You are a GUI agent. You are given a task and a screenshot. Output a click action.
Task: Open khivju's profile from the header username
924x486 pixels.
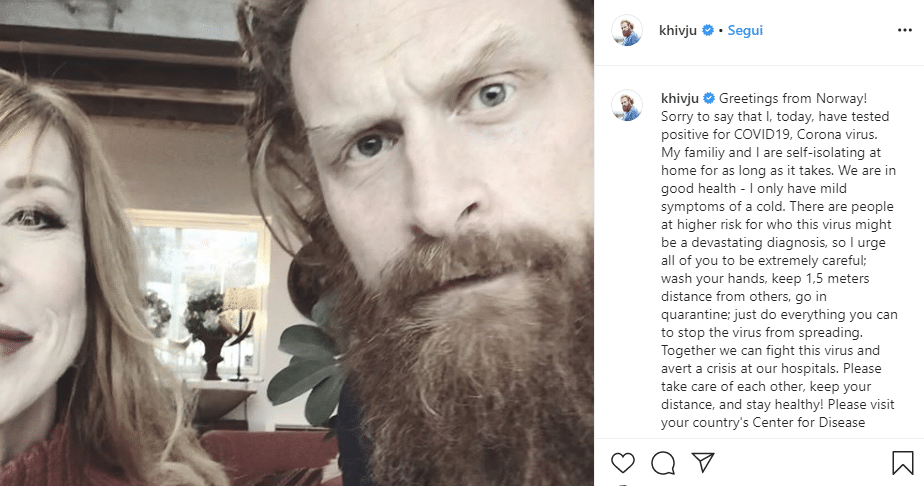[680, 31]
